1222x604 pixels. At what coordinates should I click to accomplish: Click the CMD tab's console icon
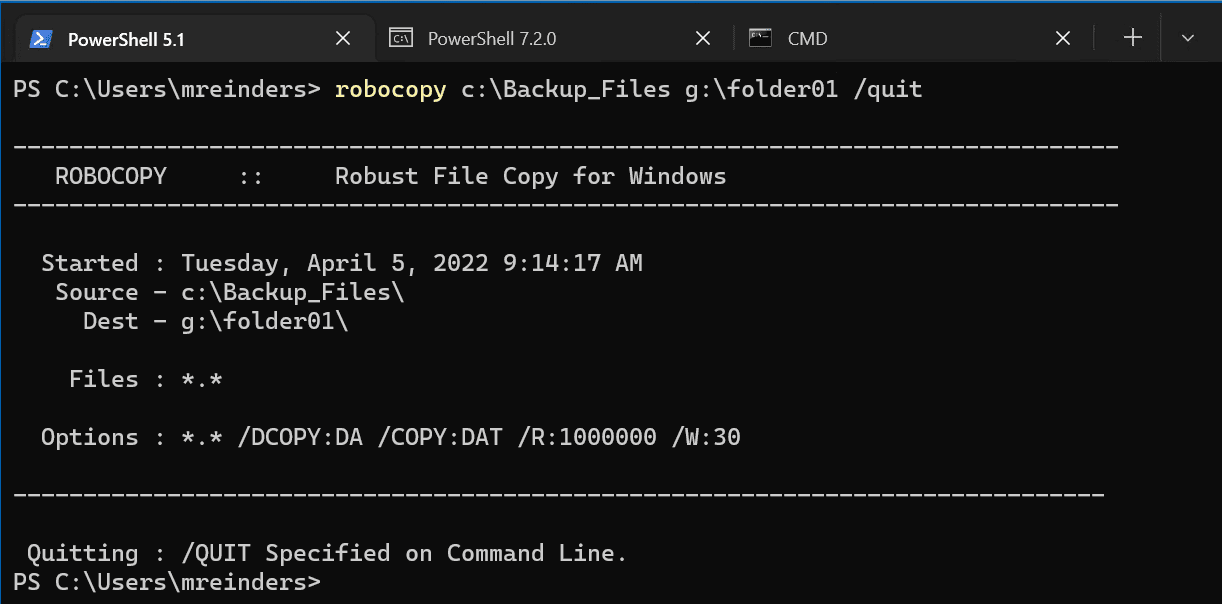pyautogui.click(x=761, y=39)
